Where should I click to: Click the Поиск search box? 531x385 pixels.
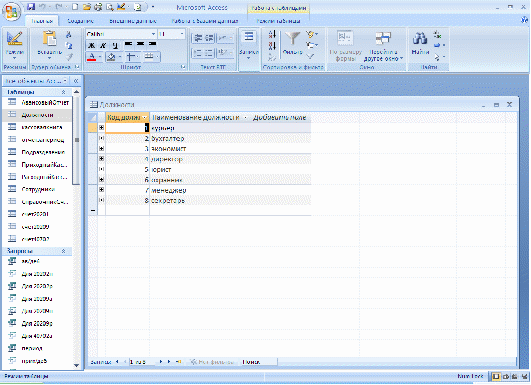coord(259,362)
